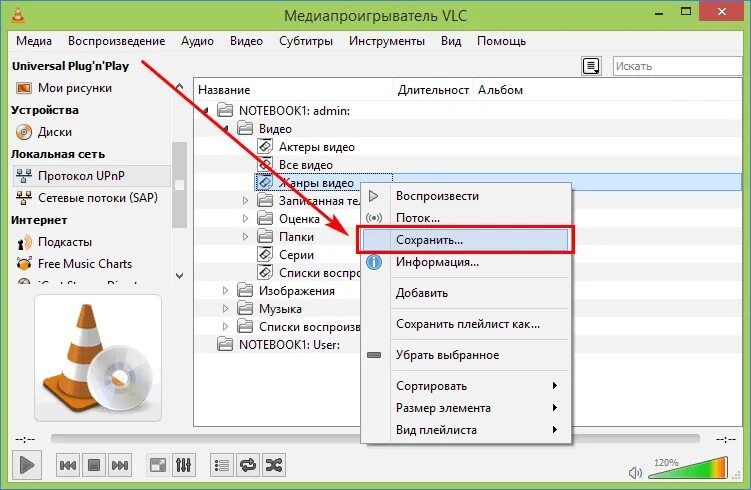
Task: Adjust the volume slider at 120%
Action: pos(688,468)
